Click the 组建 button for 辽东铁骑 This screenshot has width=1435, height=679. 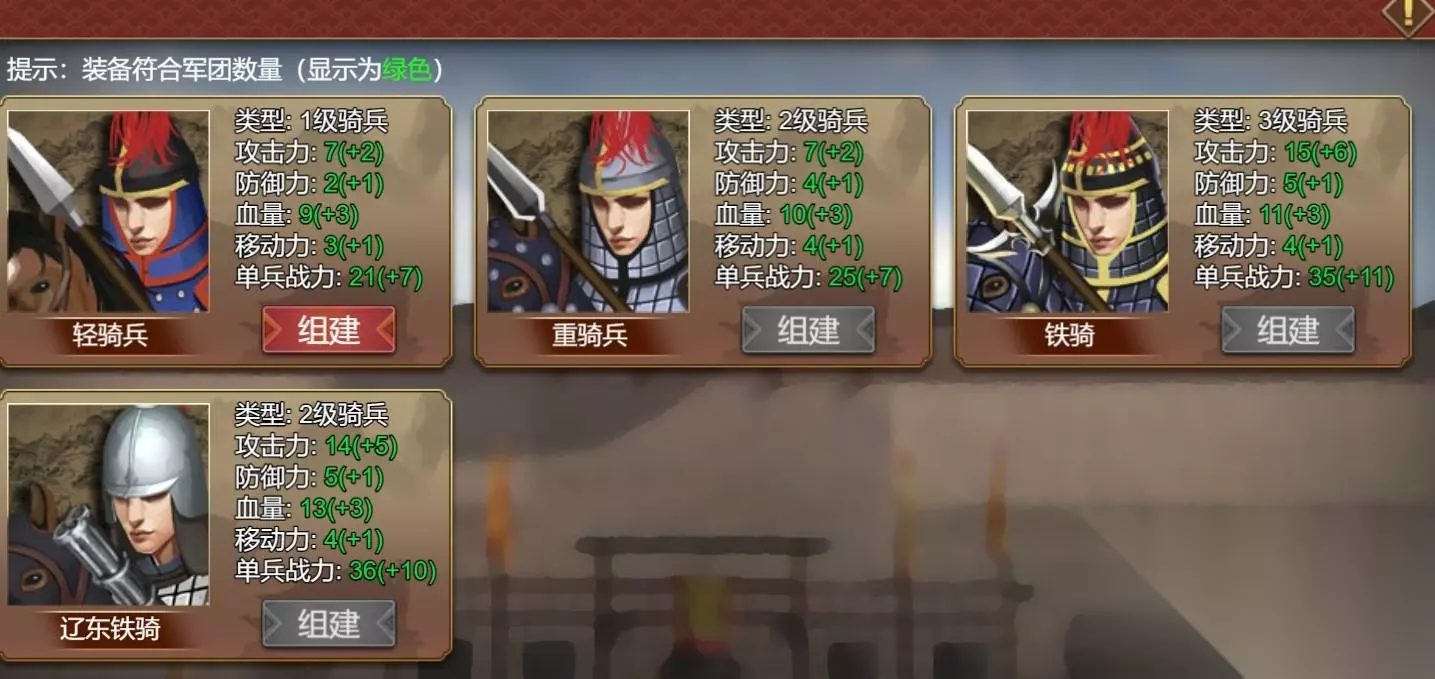[x=329, y=623]
